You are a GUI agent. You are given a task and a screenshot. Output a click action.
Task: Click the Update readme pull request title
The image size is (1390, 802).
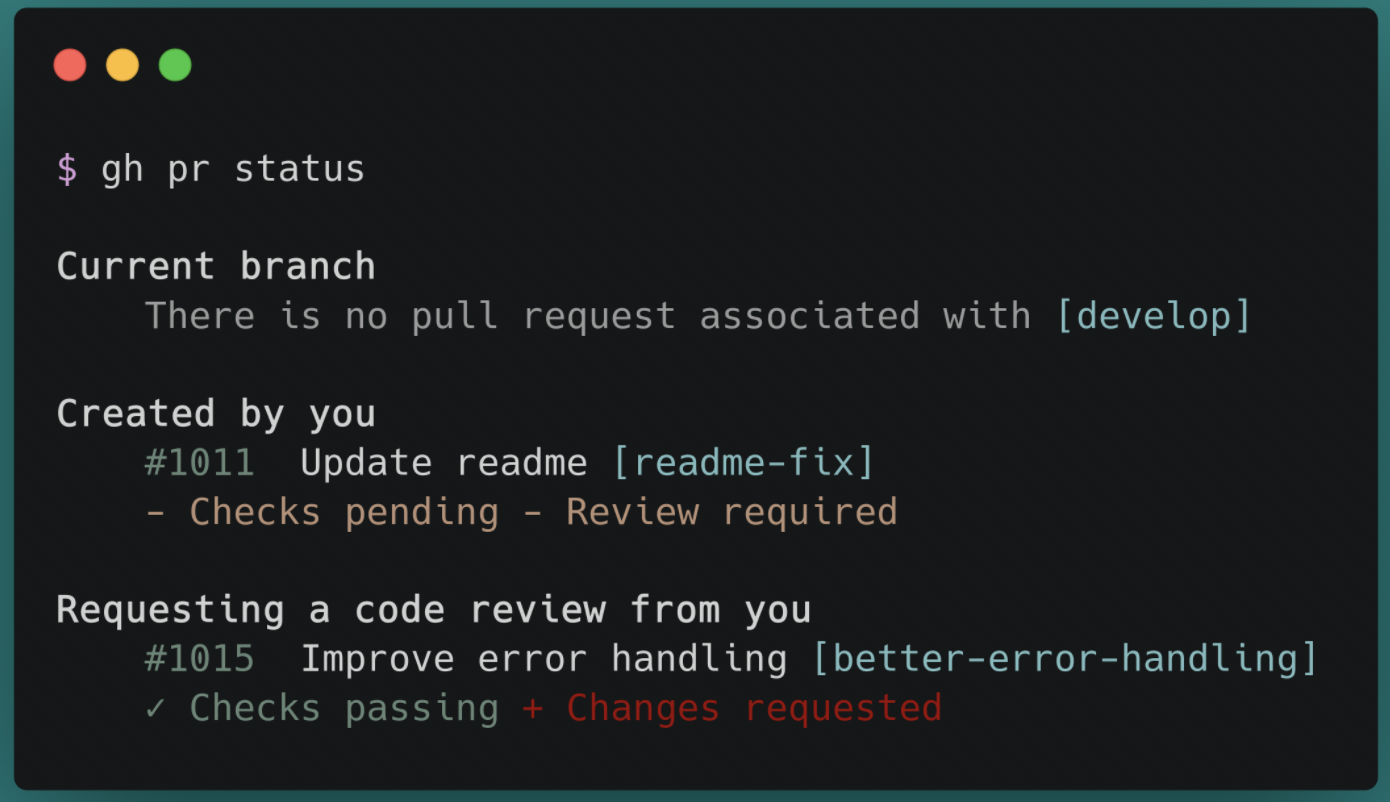(x=444, y=463)
